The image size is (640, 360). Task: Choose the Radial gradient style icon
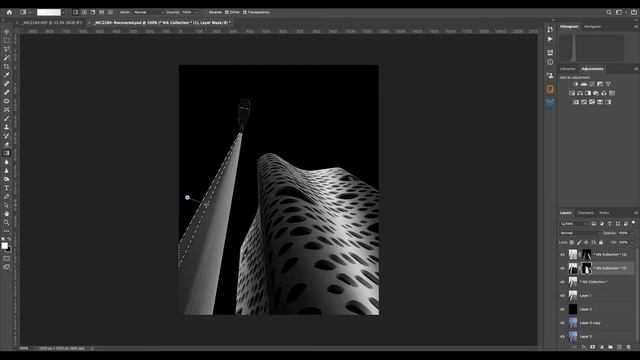pyautogui.click(x=84, y=12)
